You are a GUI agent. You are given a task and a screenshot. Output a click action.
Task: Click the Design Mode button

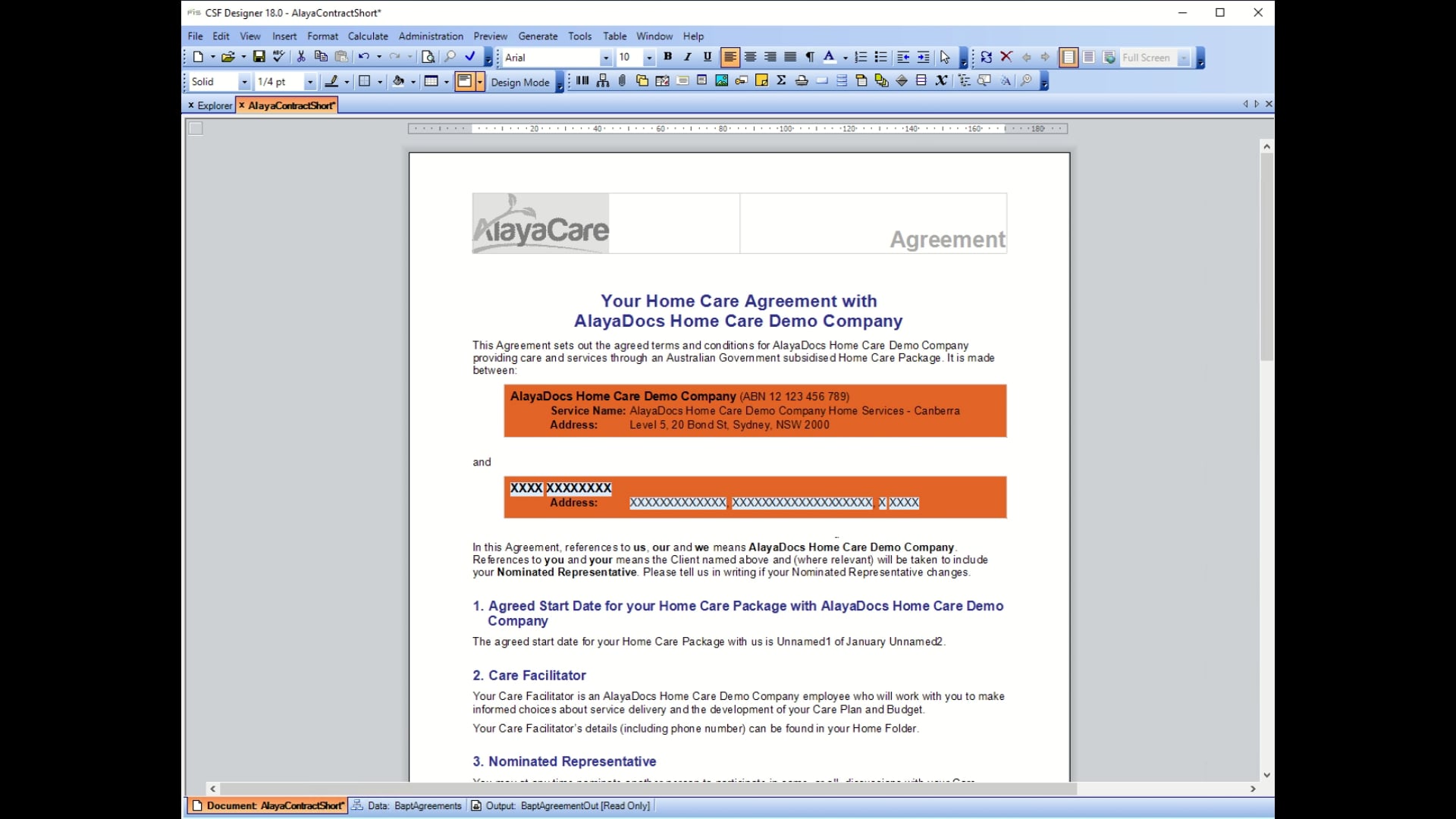(519, 82)
